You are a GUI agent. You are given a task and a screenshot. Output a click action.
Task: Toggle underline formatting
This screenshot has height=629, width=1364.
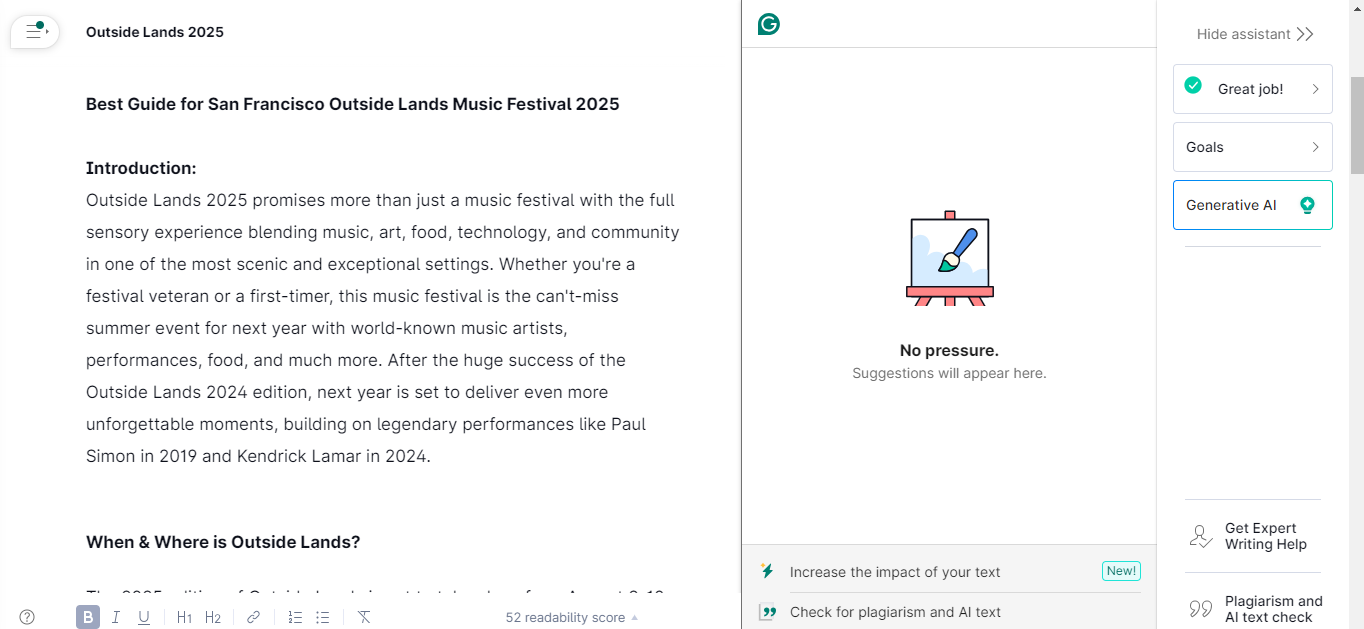(x=144, y=617)
